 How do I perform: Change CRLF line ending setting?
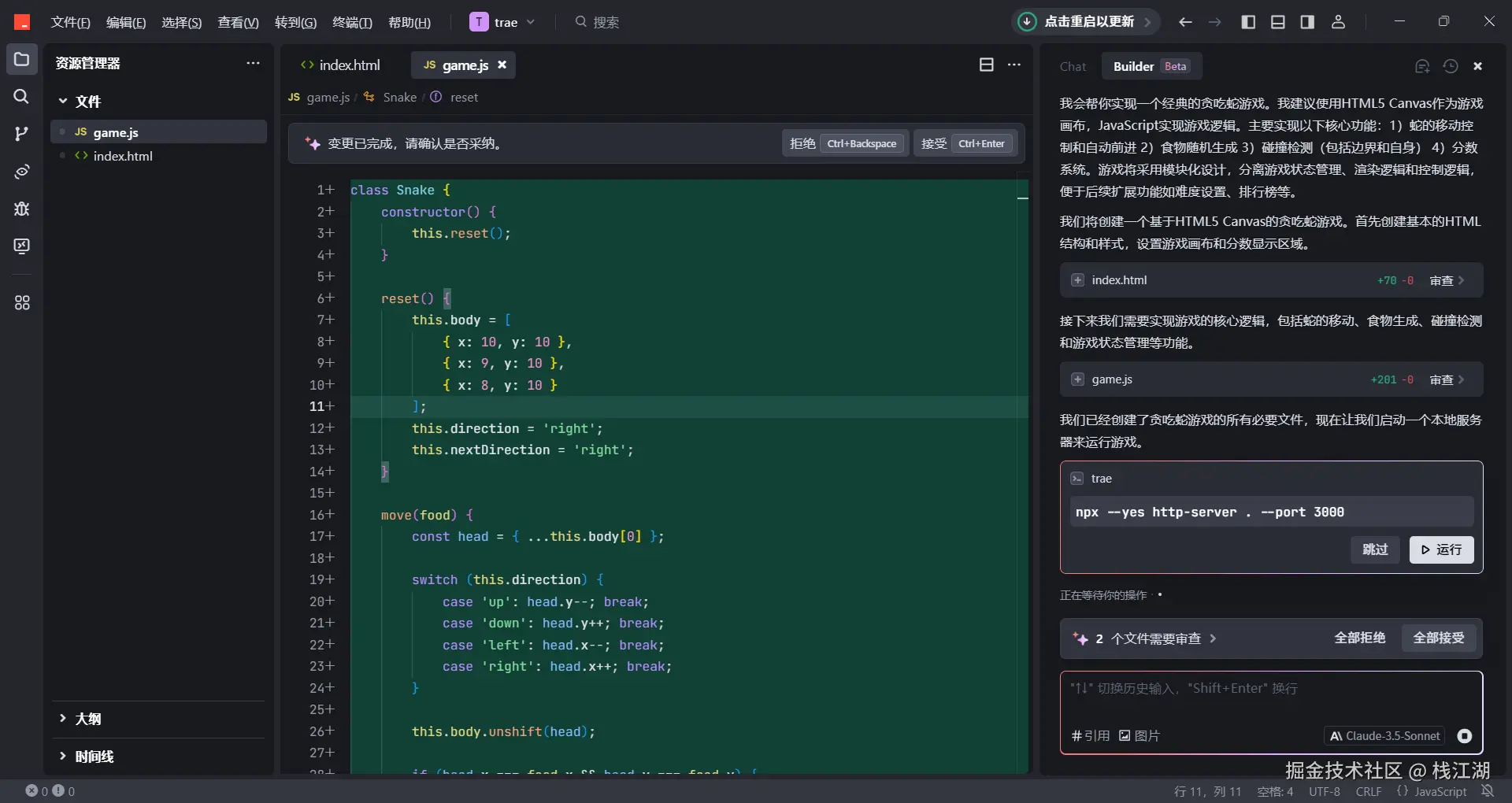click(x=1369, y=791)
